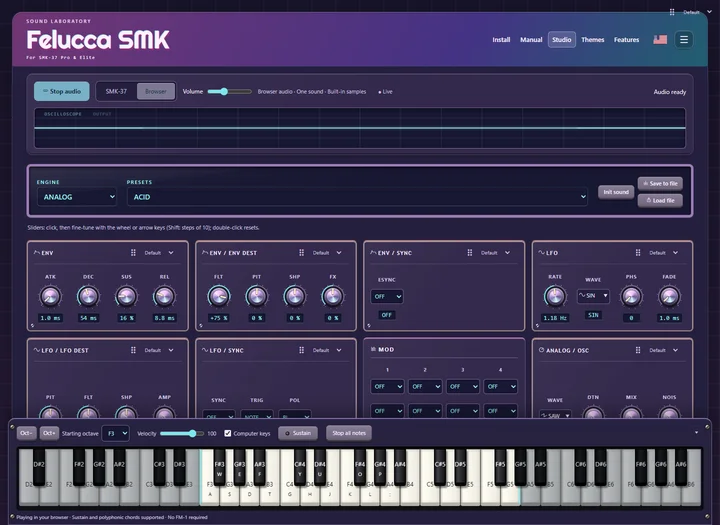
Task: Click the small corner icon of the ENV / ENV DEST panel
Action: 201,325
